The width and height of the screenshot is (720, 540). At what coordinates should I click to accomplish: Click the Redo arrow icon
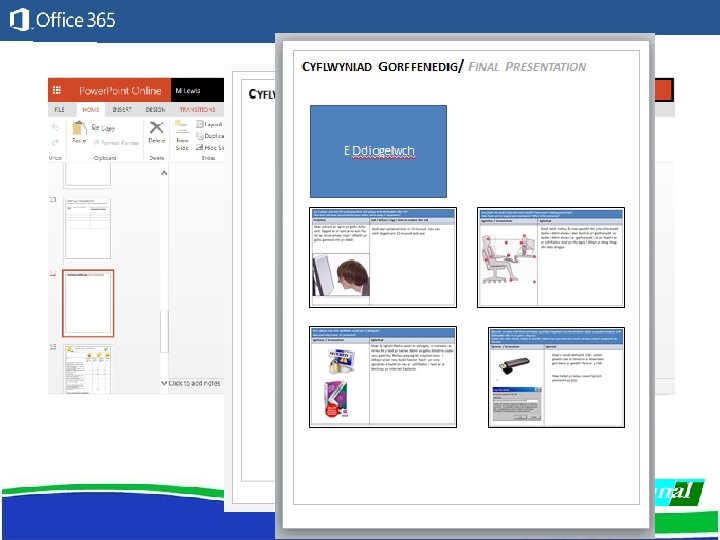55,142
